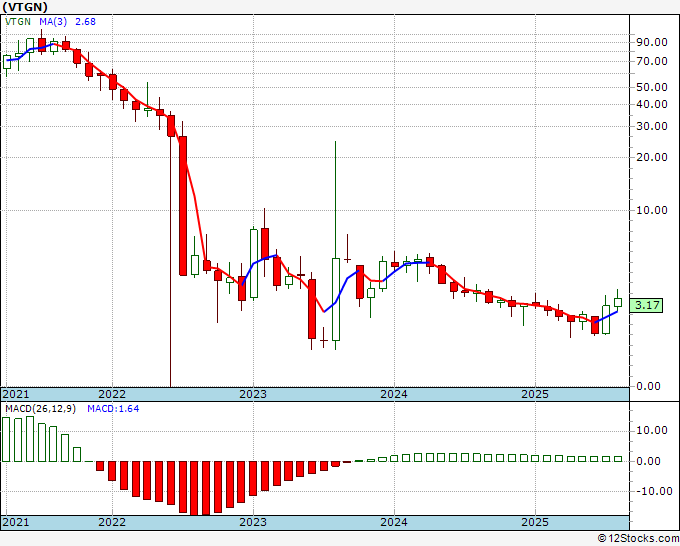Click the 40.00 price axis label
This screenshot has width=680, height=546.
tap(651, 104)
